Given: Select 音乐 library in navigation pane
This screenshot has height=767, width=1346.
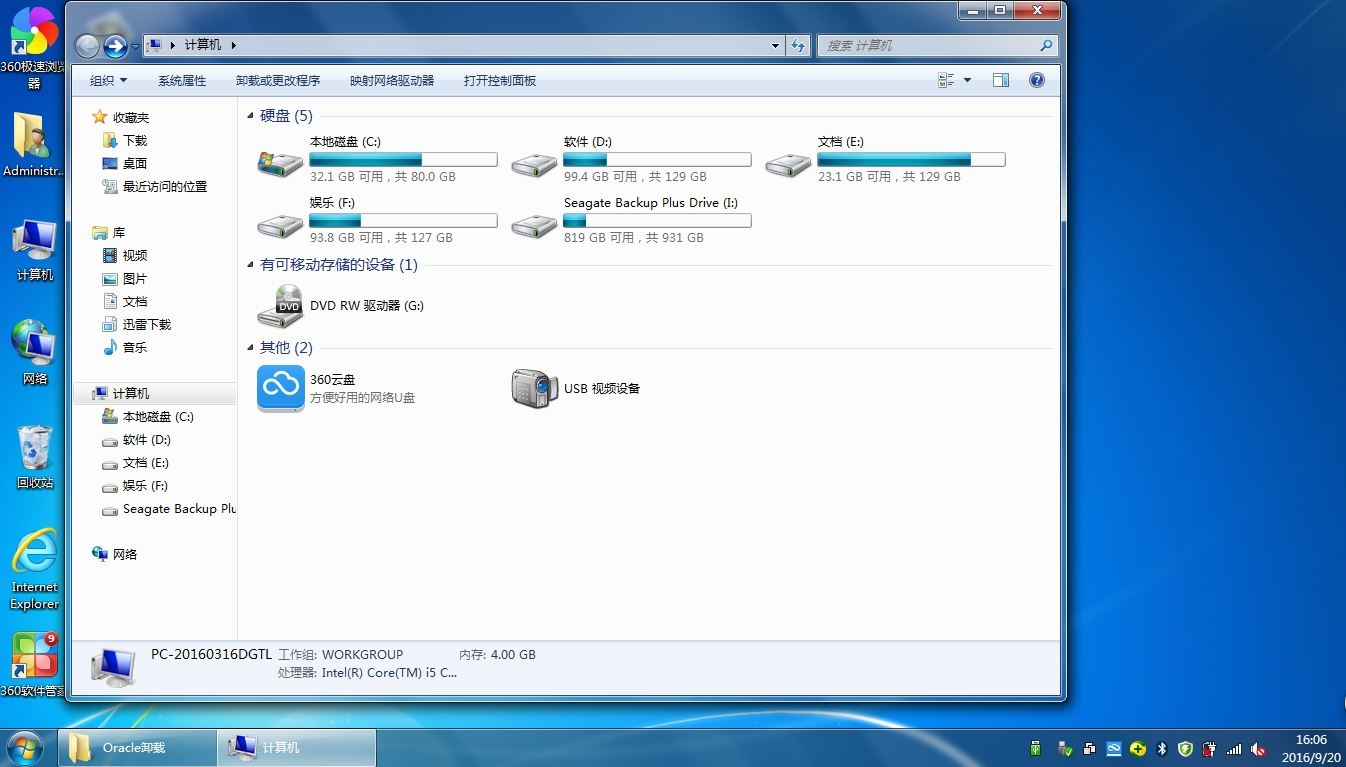Looking at the screenshot, I should pyautogui.click(x=135, y=348).
